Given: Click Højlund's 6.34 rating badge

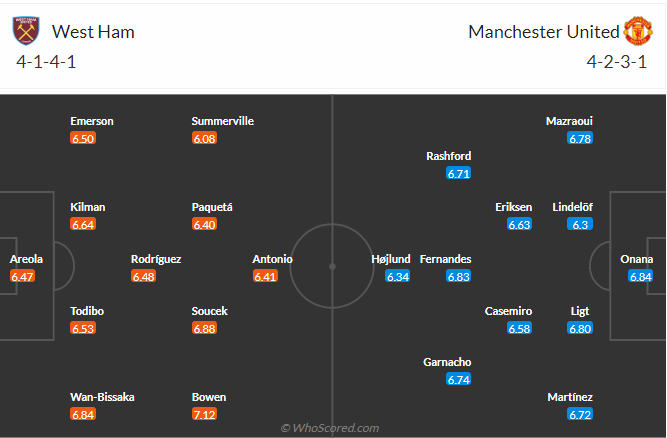Looking at the screenshot, I should point(398,276).
